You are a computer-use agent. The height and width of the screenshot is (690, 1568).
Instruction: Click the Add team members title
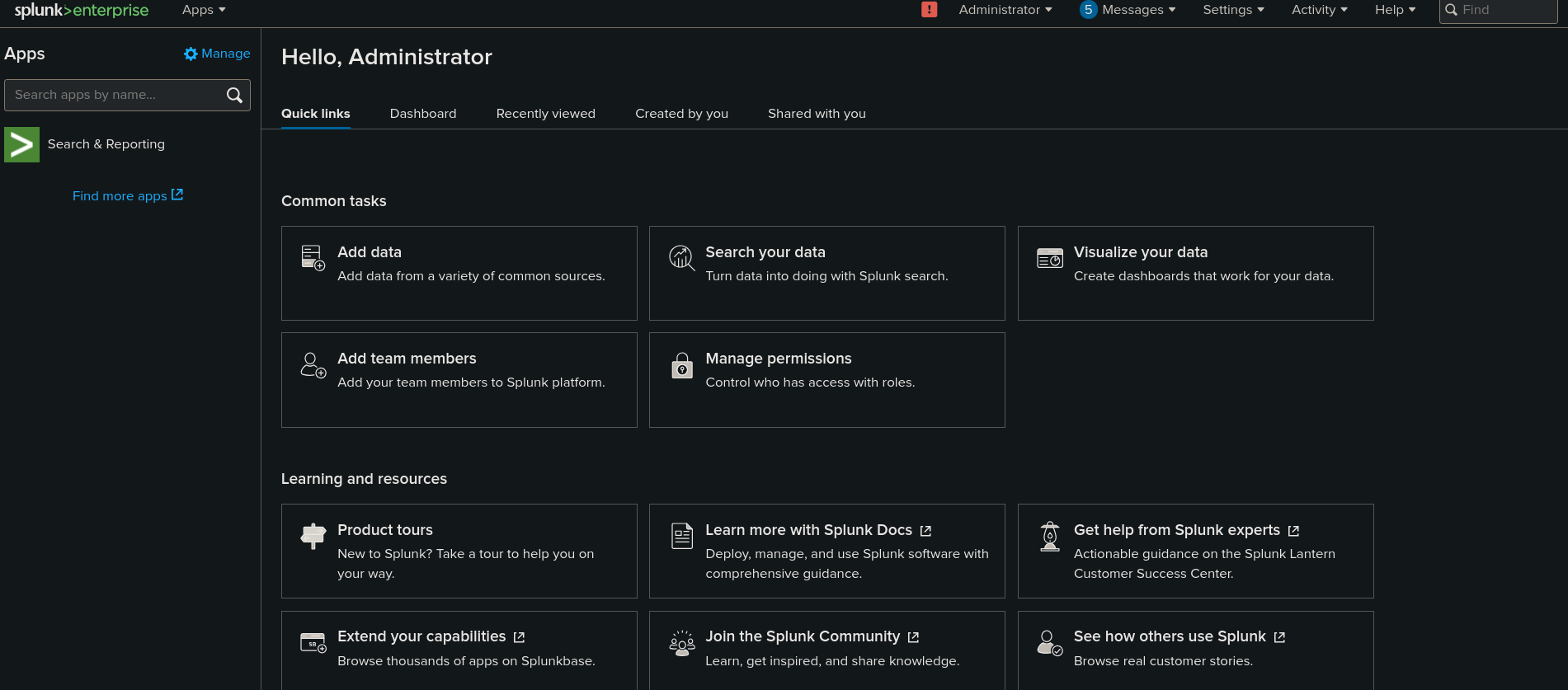coord(407,359)
